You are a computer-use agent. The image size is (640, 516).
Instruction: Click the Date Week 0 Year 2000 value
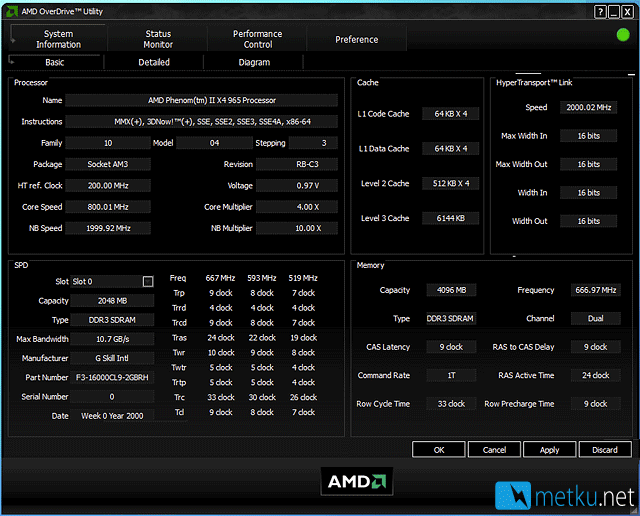click(112, 416)
